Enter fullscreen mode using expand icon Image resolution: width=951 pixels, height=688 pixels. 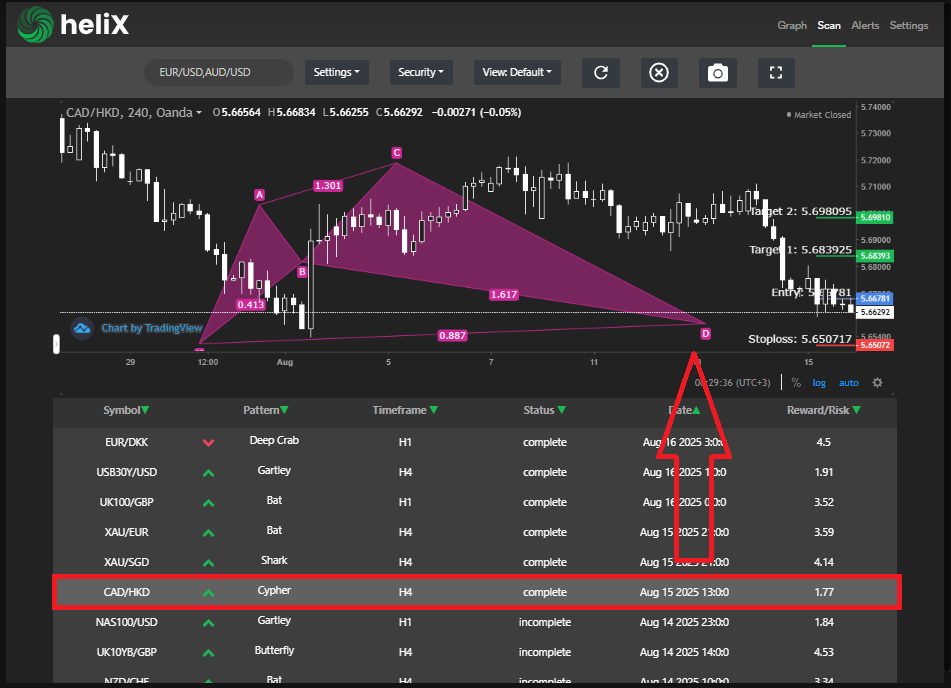[x=775, y=72]
